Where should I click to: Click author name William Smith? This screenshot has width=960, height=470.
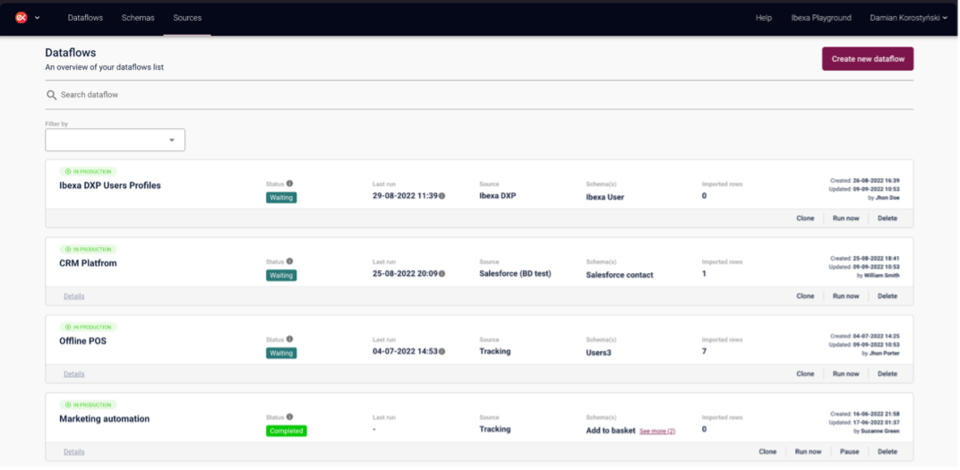882,275
